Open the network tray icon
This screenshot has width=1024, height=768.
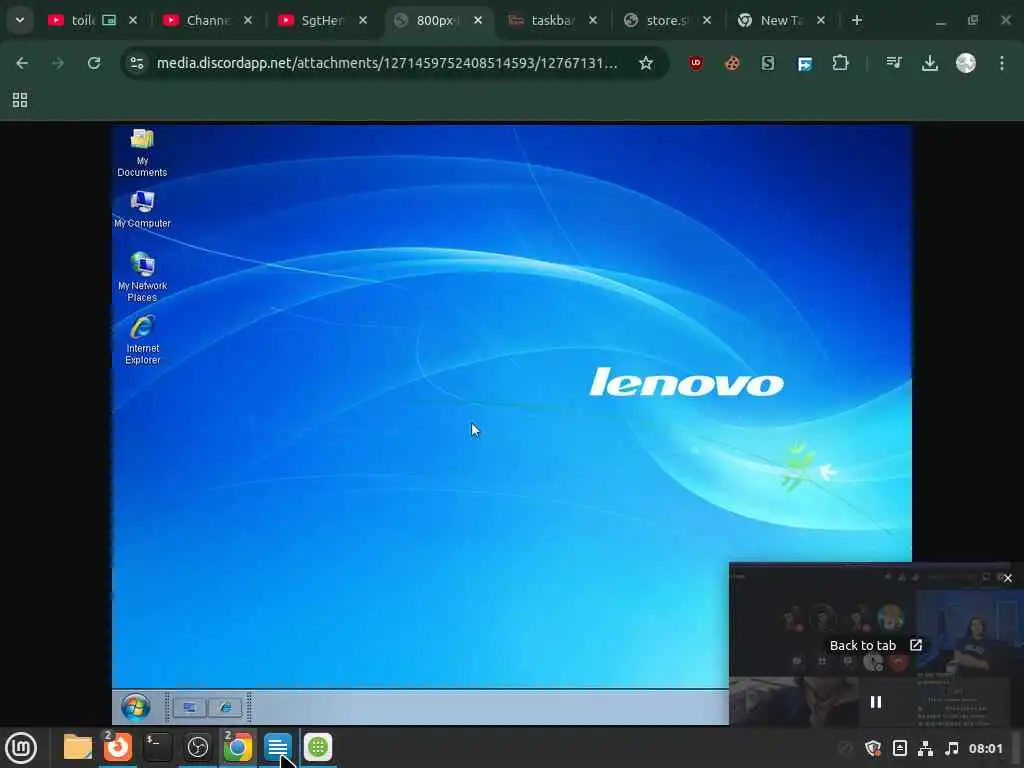point(925,748)
